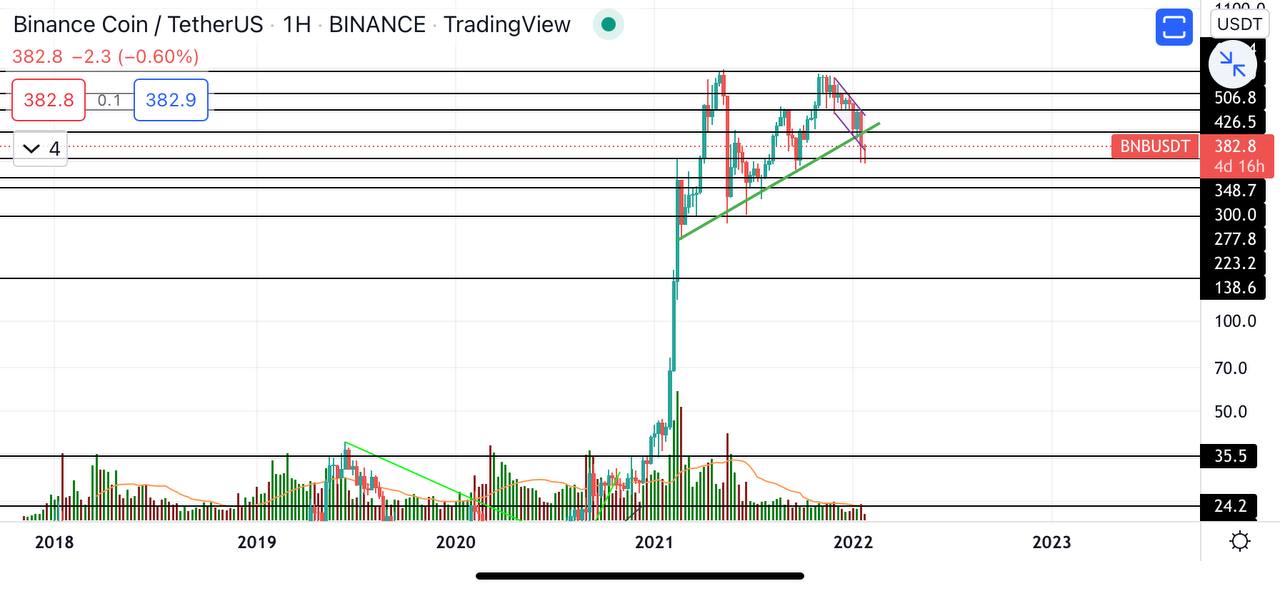Click the Binance Coin / TetherUS symbol title
The width and height of the screenshot is (1280, 591).
click(x=139, y=25)
